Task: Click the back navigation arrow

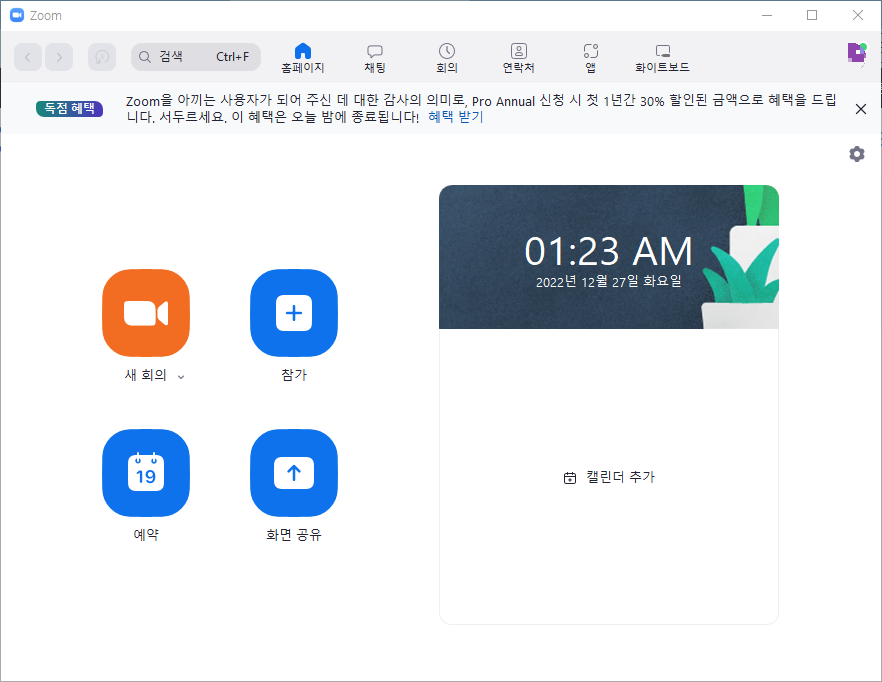Action: (27, 57)
